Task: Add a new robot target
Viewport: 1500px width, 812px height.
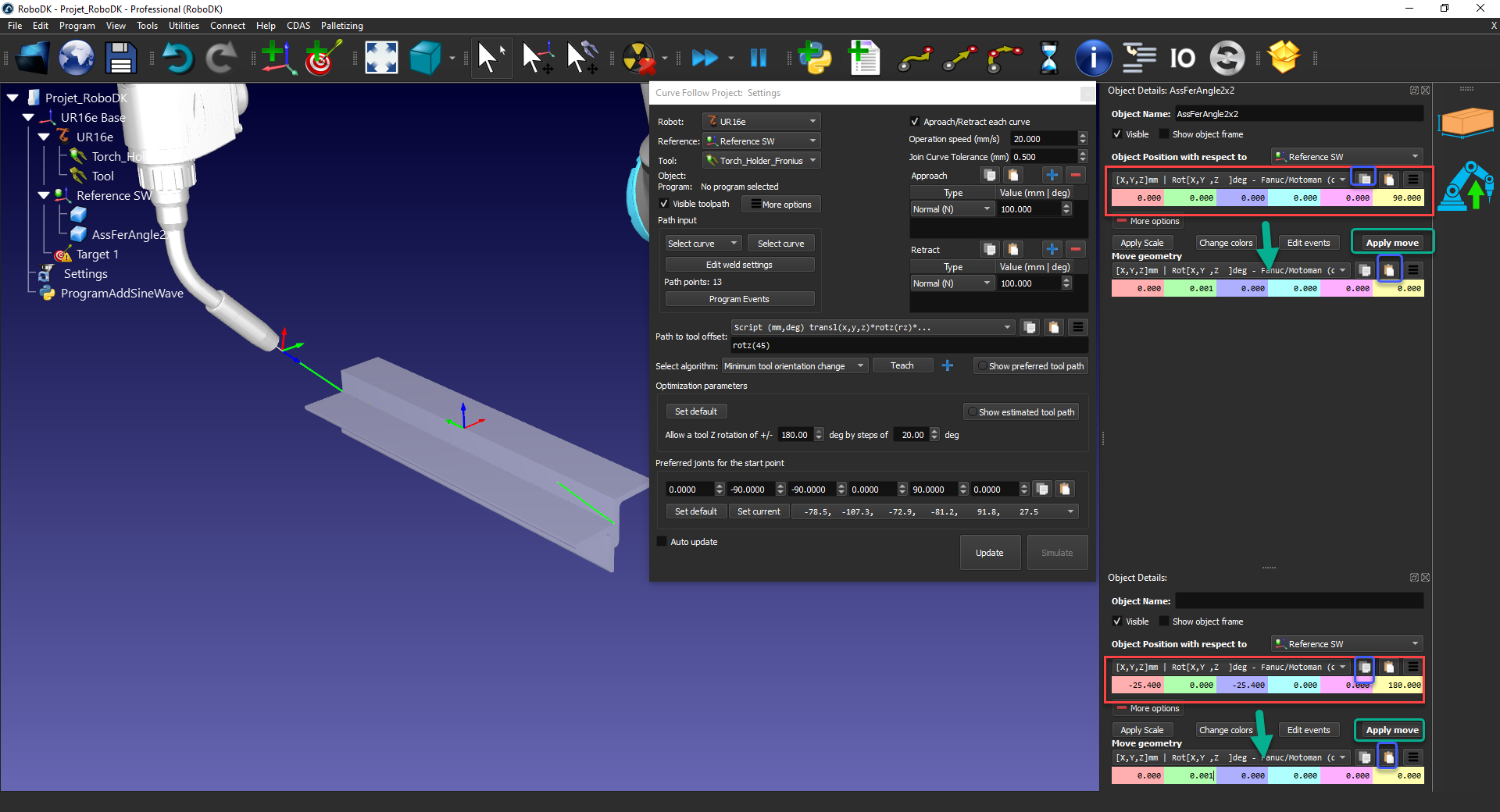Action: pyautogui.click(x=323, y=59)
